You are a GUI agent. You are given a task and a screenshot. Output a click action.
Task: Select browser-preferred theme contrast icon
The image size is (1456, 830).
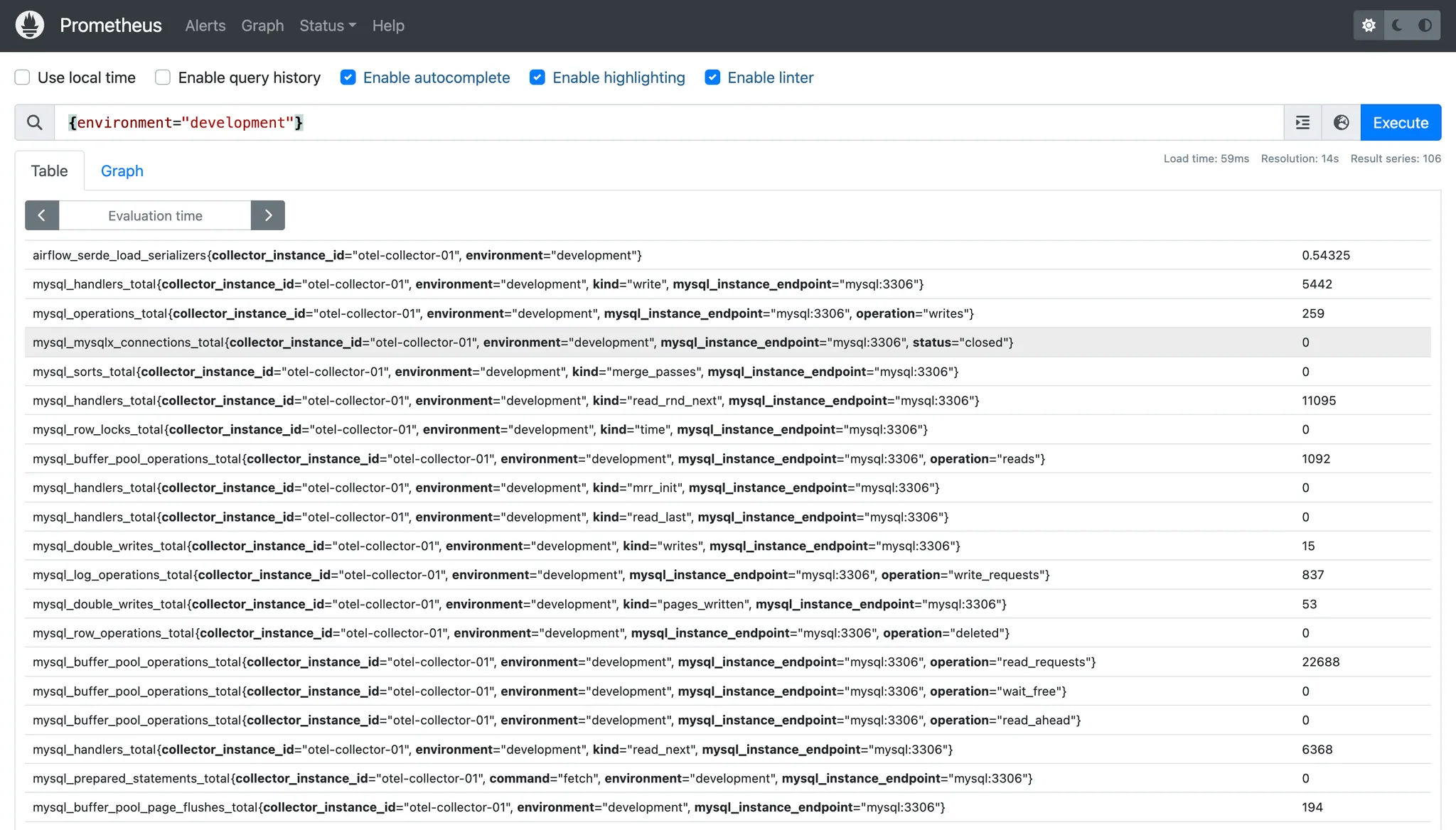1425,26
